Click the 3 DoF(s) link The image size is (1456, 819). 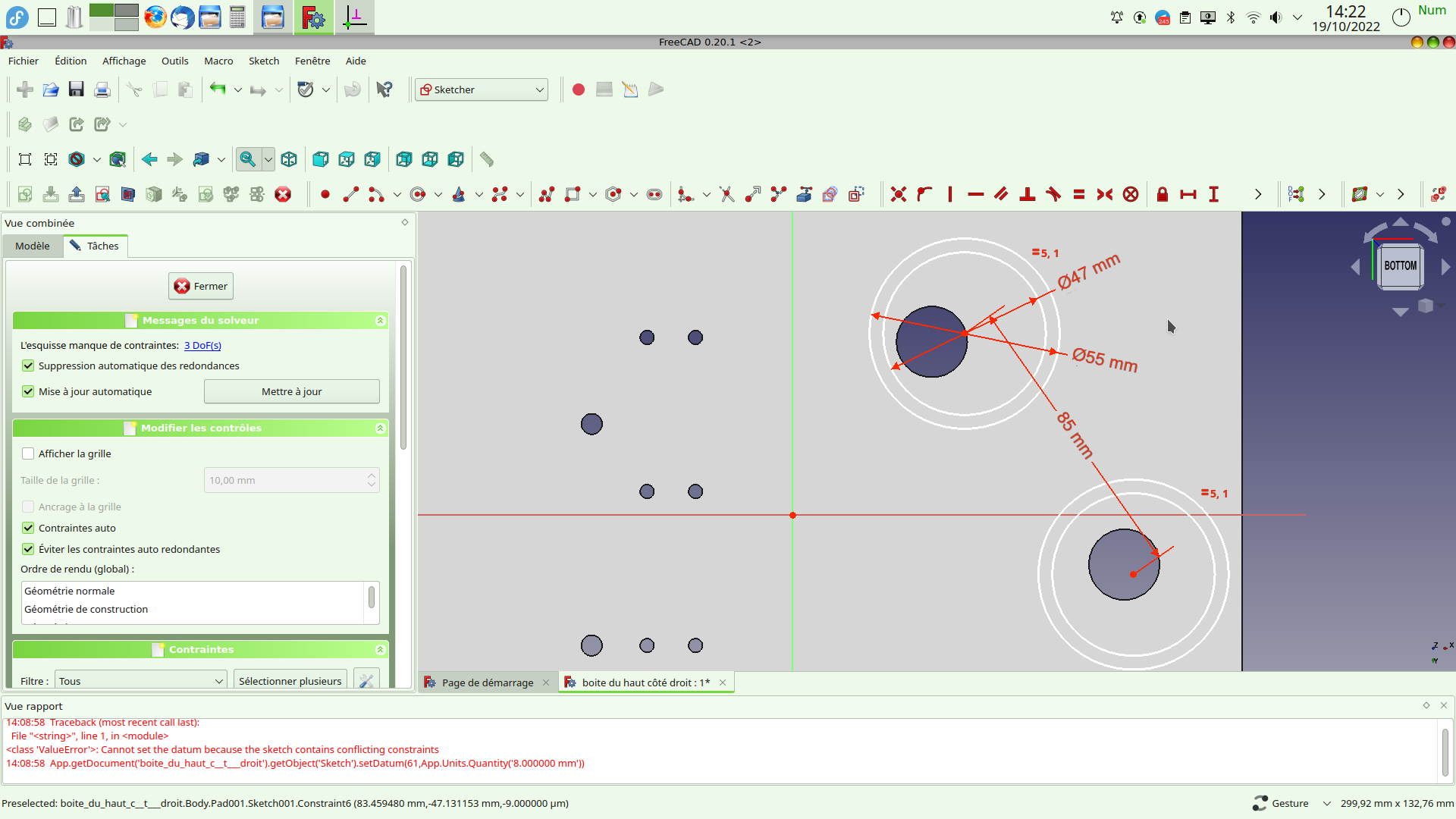point(202,345)
